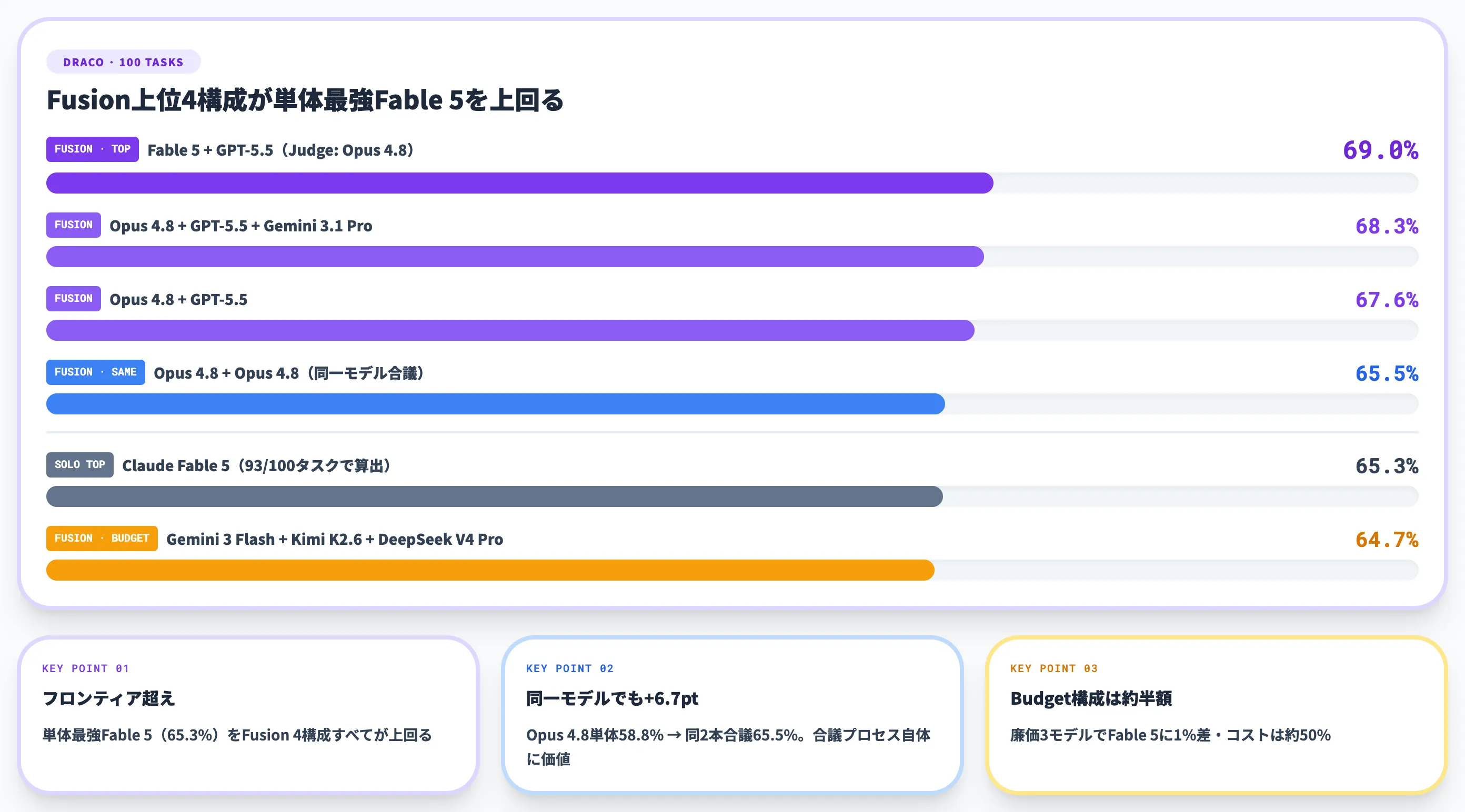Click the DRACO · 100 TASKS pill label
1465x812 pixels.
coord(124,62)
